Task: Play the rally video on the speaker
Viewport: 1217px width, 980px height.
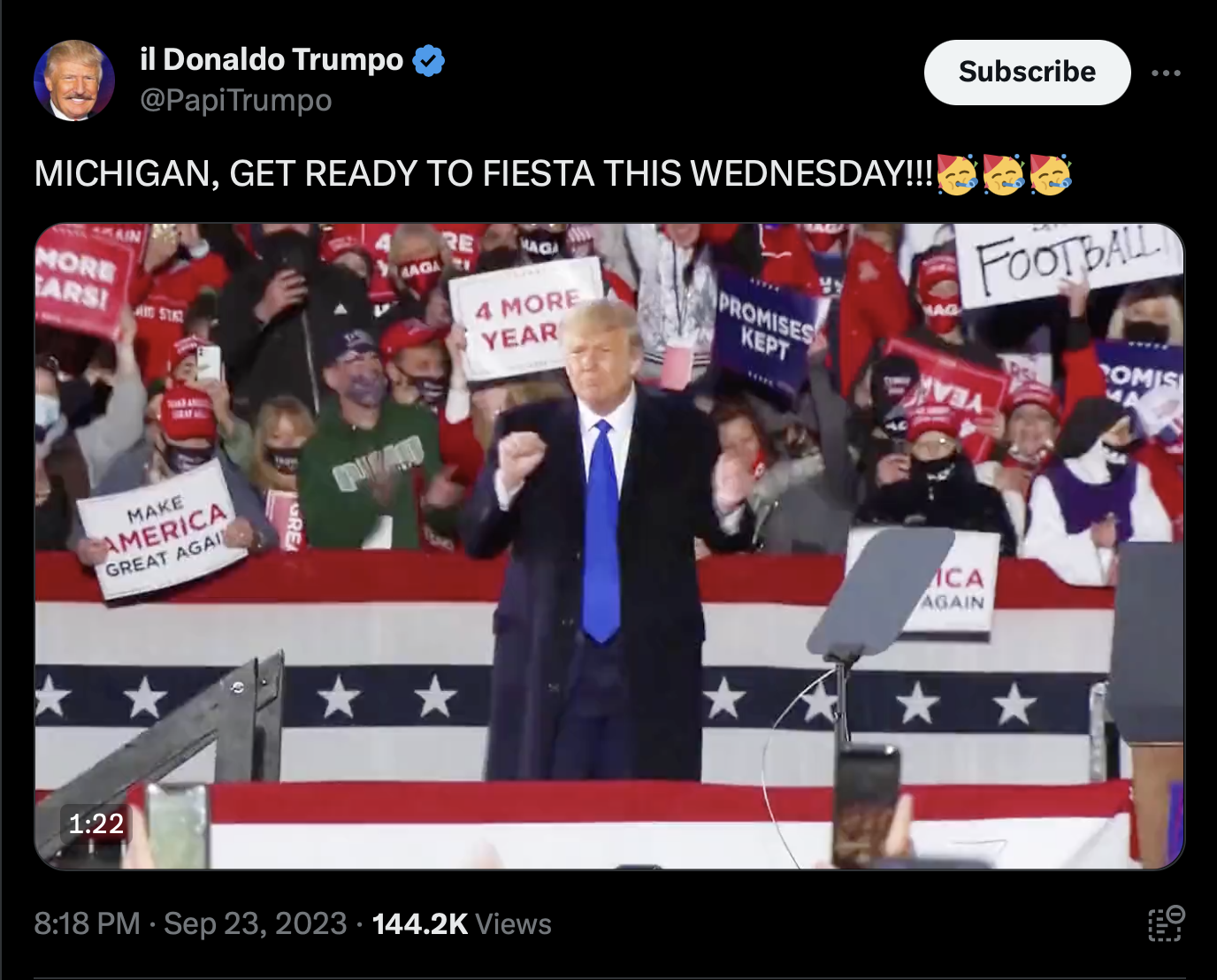Action: pyautogui.click(x=609, y=546)
